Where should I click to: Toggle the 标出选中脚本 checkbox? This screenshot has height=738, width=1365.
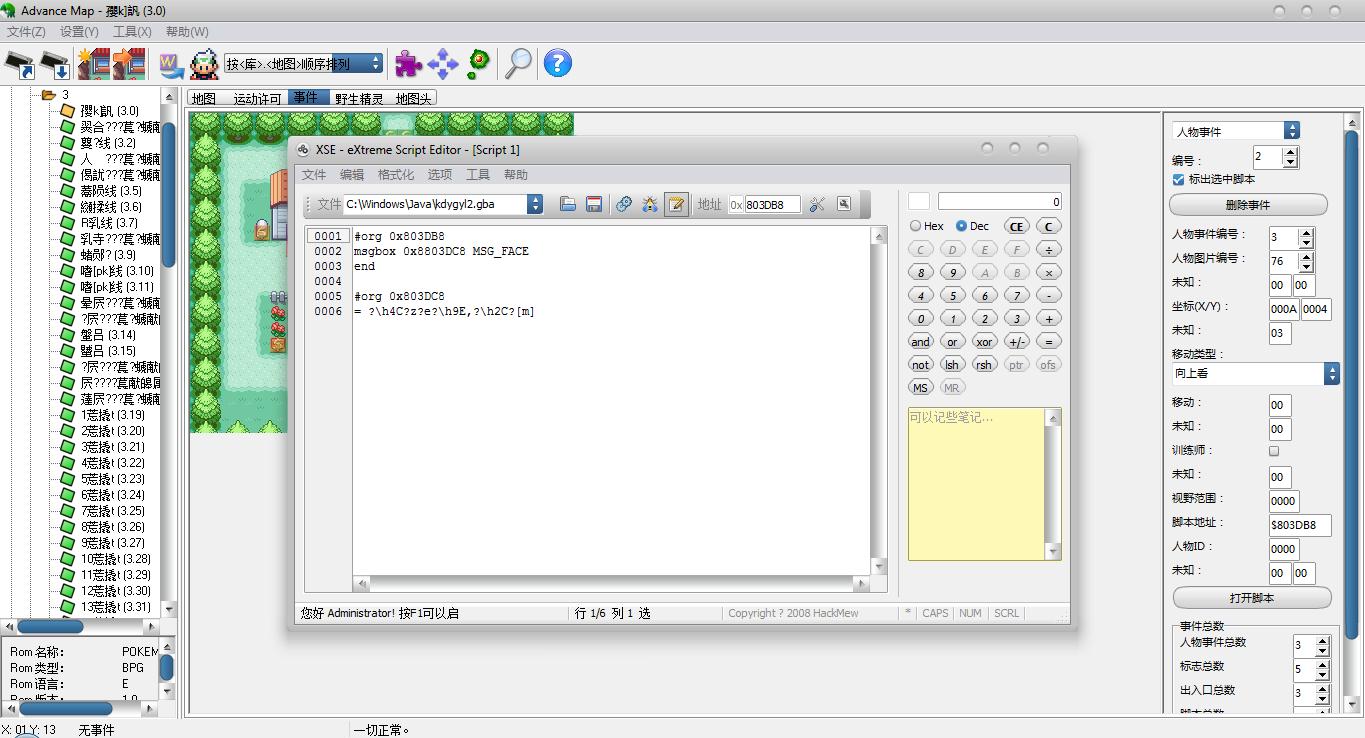(1178, 179)
